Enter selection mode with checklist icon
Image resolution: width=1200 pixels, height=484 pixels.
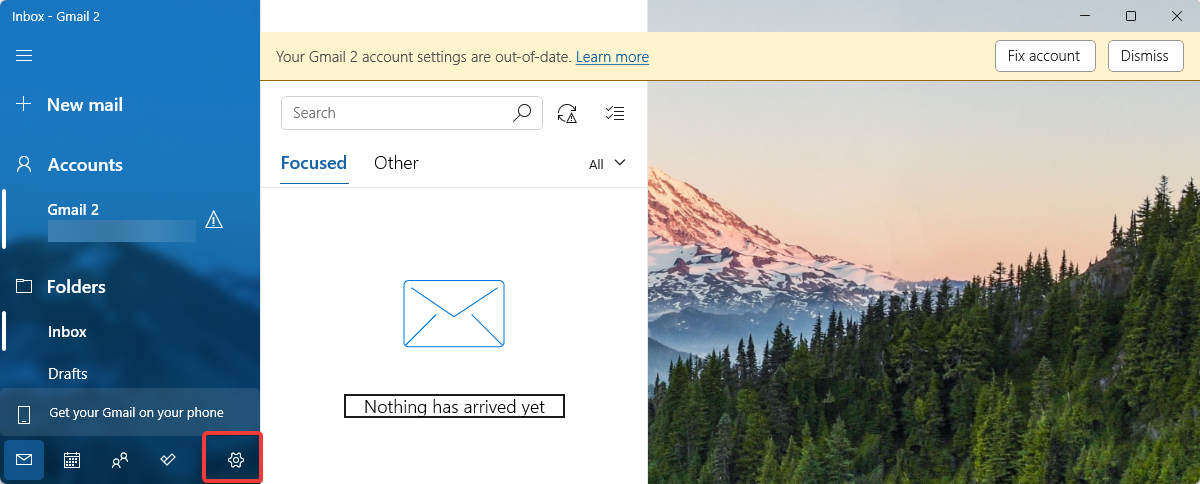point(615,113)
